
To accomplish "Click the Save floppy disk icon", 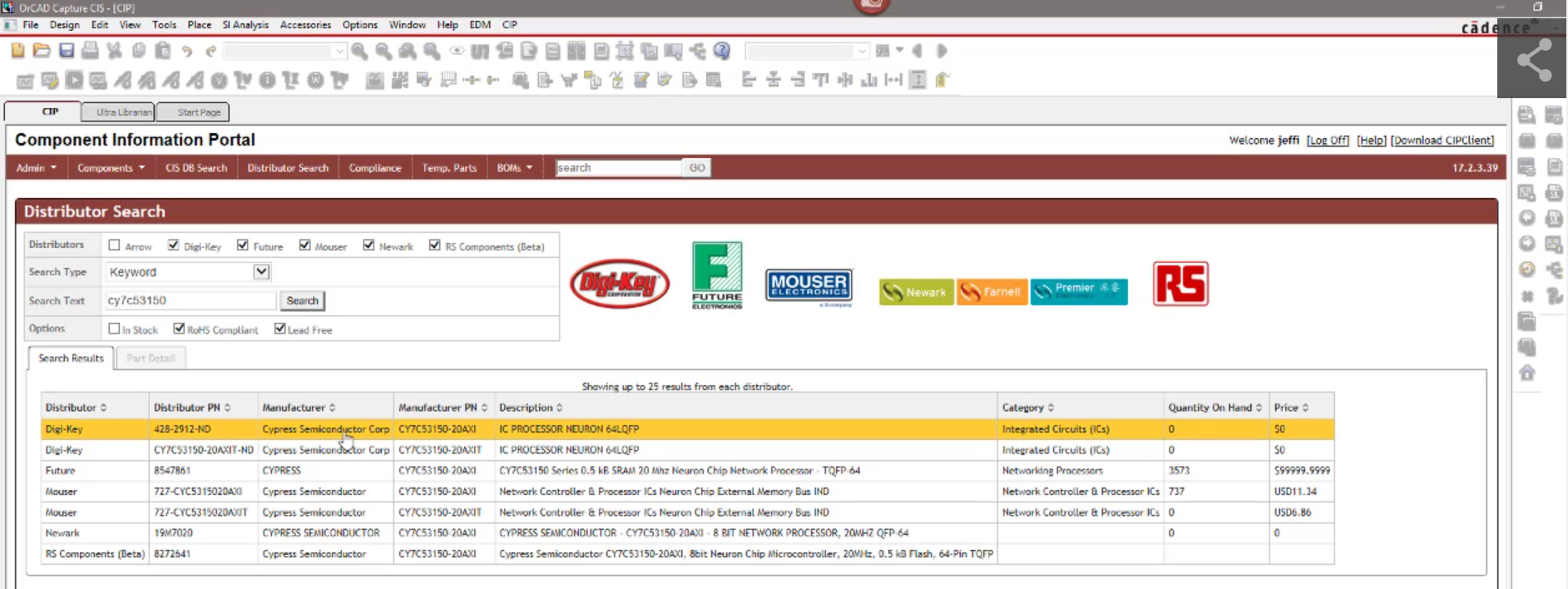I will 67,51.
